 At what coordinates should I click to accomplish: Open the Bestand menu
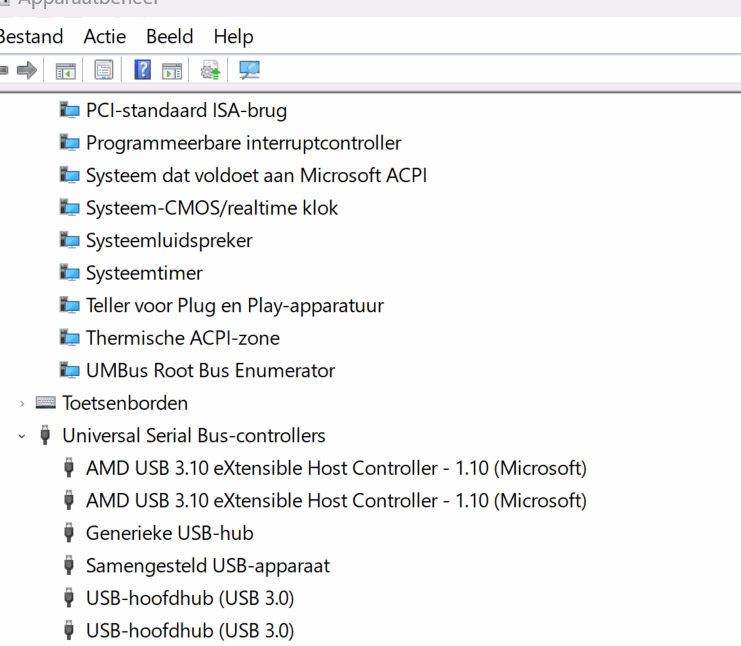click(30, 37)
